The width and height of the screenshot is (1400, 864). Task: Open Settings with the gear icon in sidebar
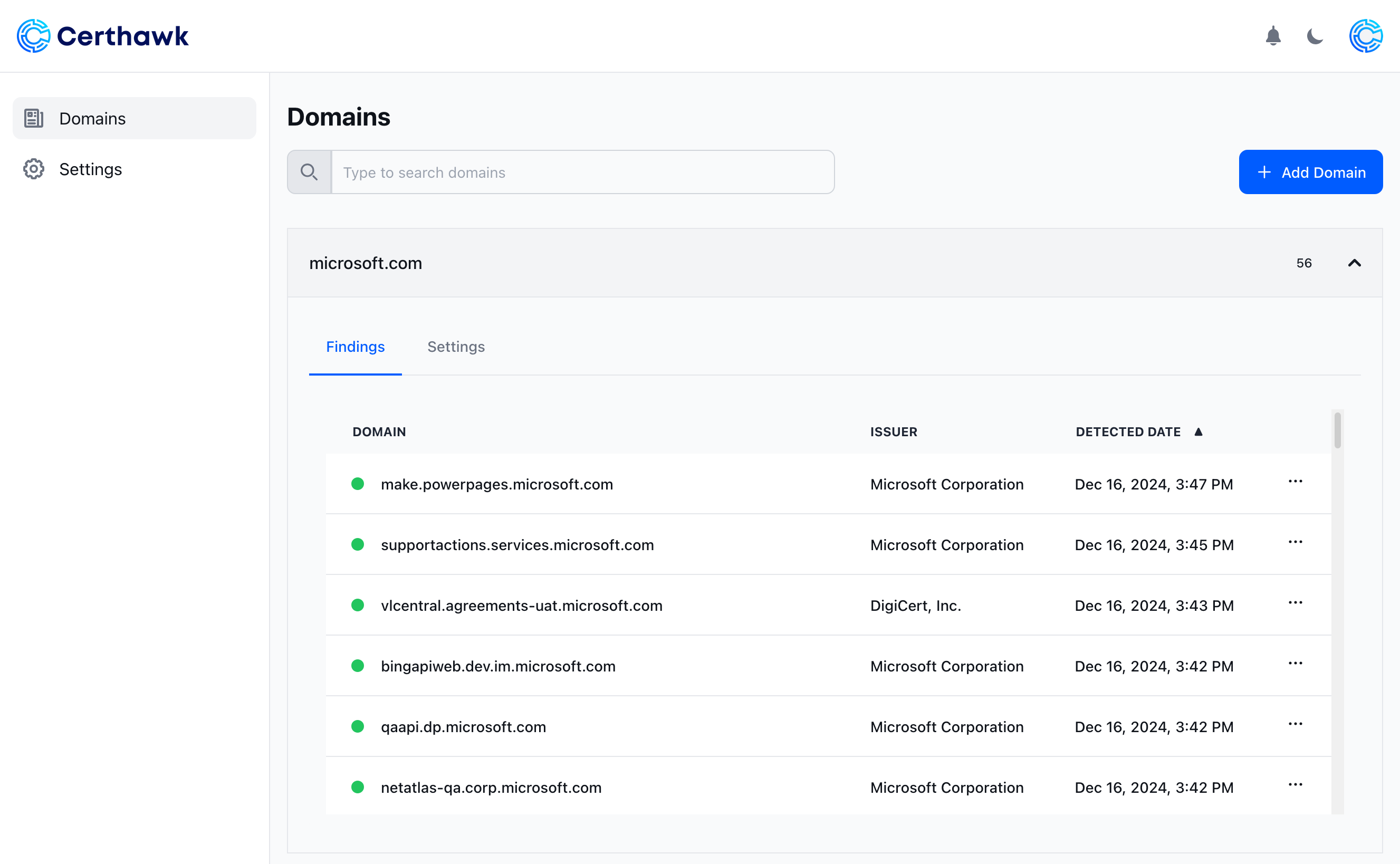[34, 169]
